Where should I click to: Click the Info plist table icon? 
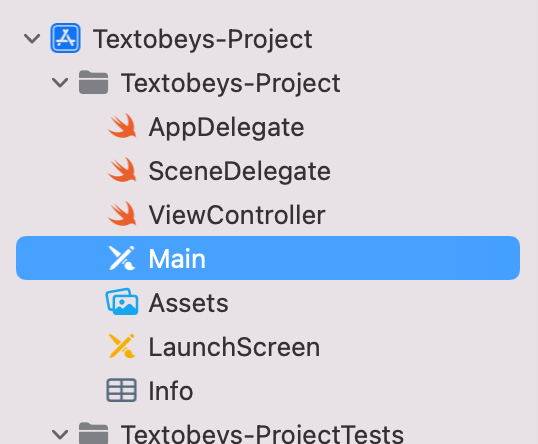[121, 390]
